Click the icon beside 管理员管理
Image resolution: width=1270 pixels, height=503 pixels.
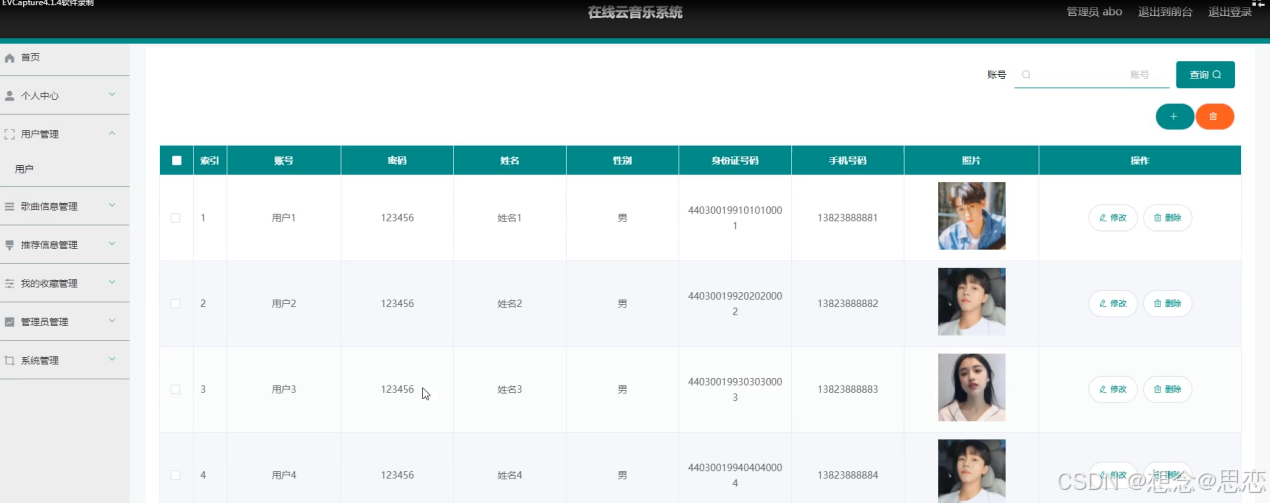click(10, 322)
